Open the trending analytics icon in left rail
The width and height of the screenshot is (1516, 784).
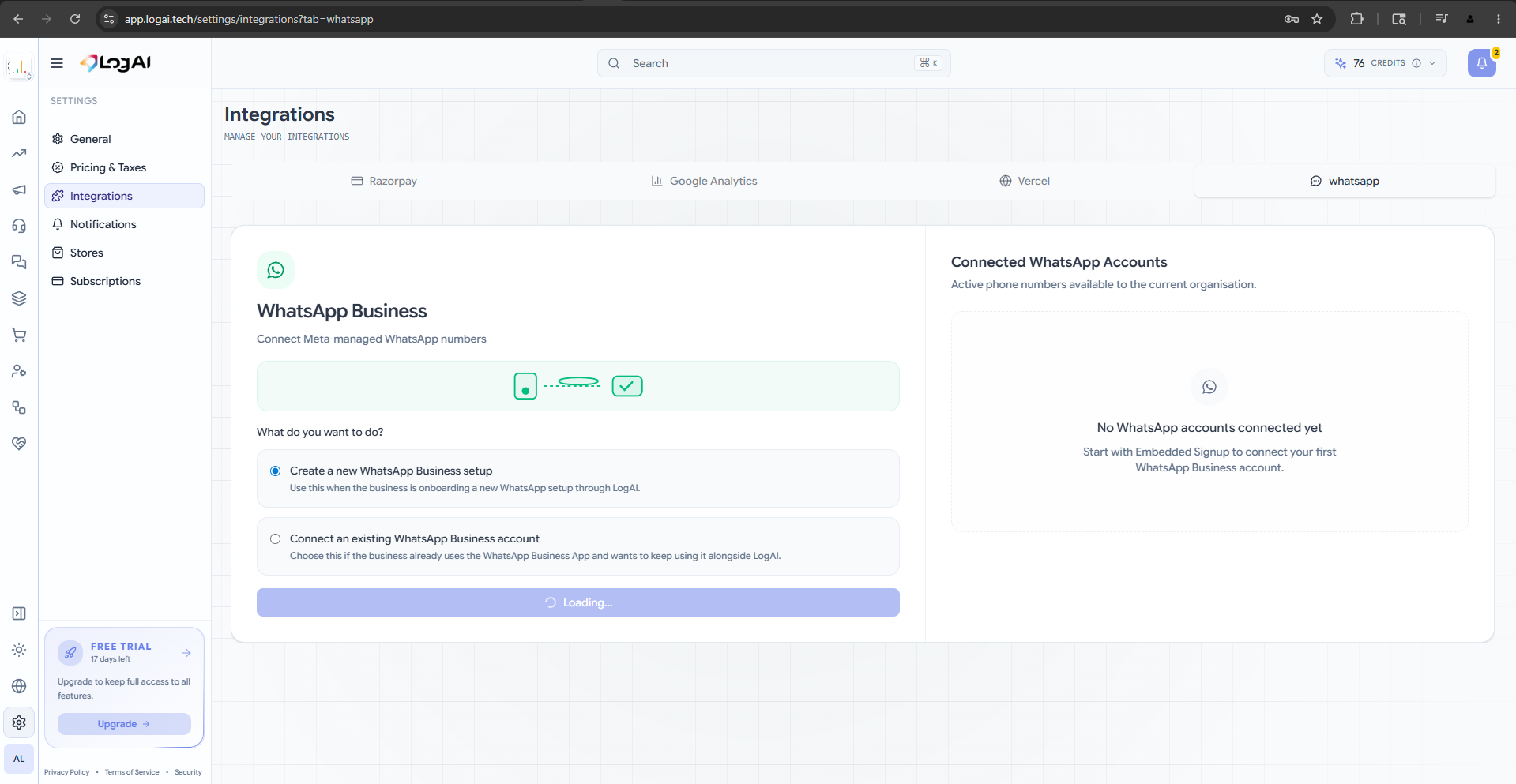(19, 153)
